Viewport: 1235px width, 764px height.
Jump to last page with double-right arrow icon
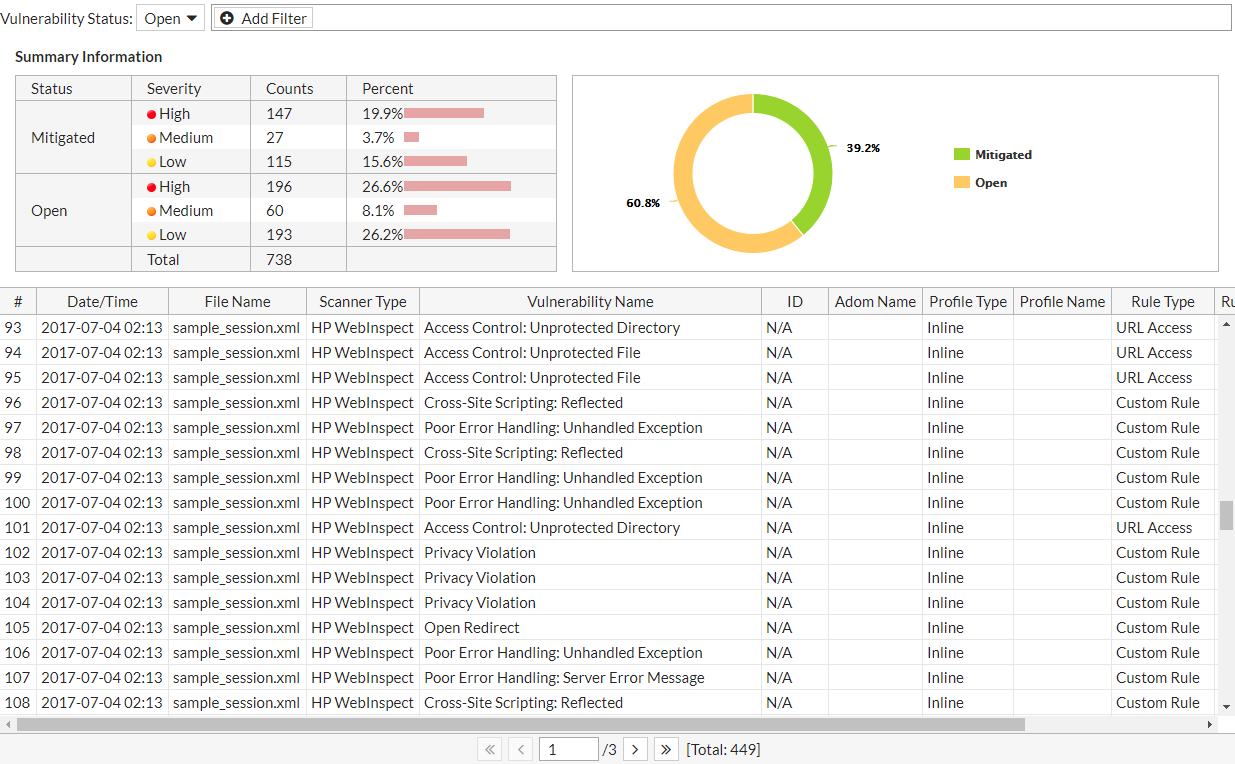click(x=666, y=748)
